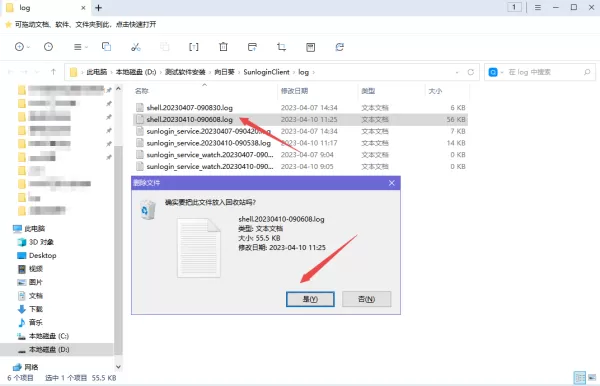Image resolution: width=600 pixels, height=386 pixels.
Task: Sort by 修改日期 column header
Action: coord(294,91)
